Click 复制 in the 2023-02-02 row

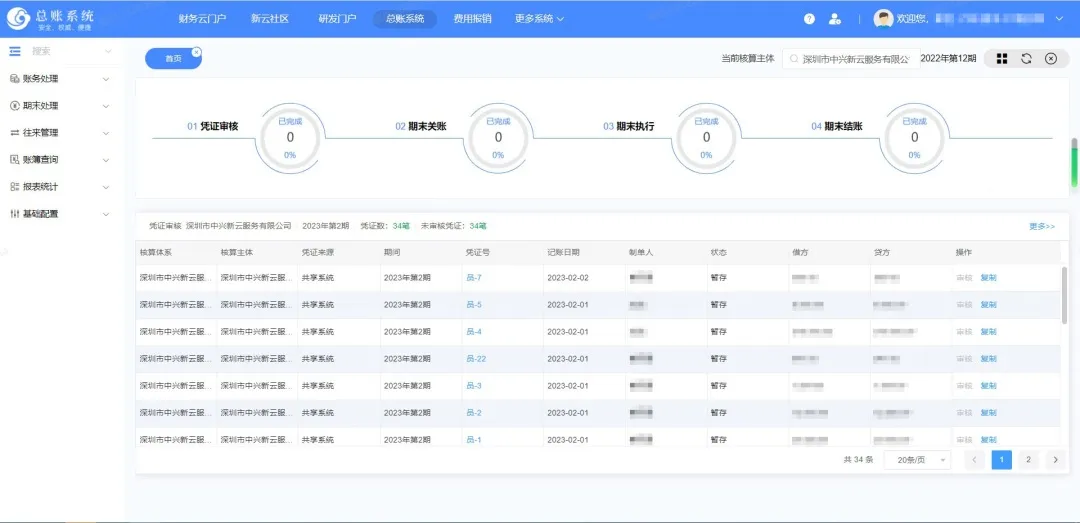point(988,278)
